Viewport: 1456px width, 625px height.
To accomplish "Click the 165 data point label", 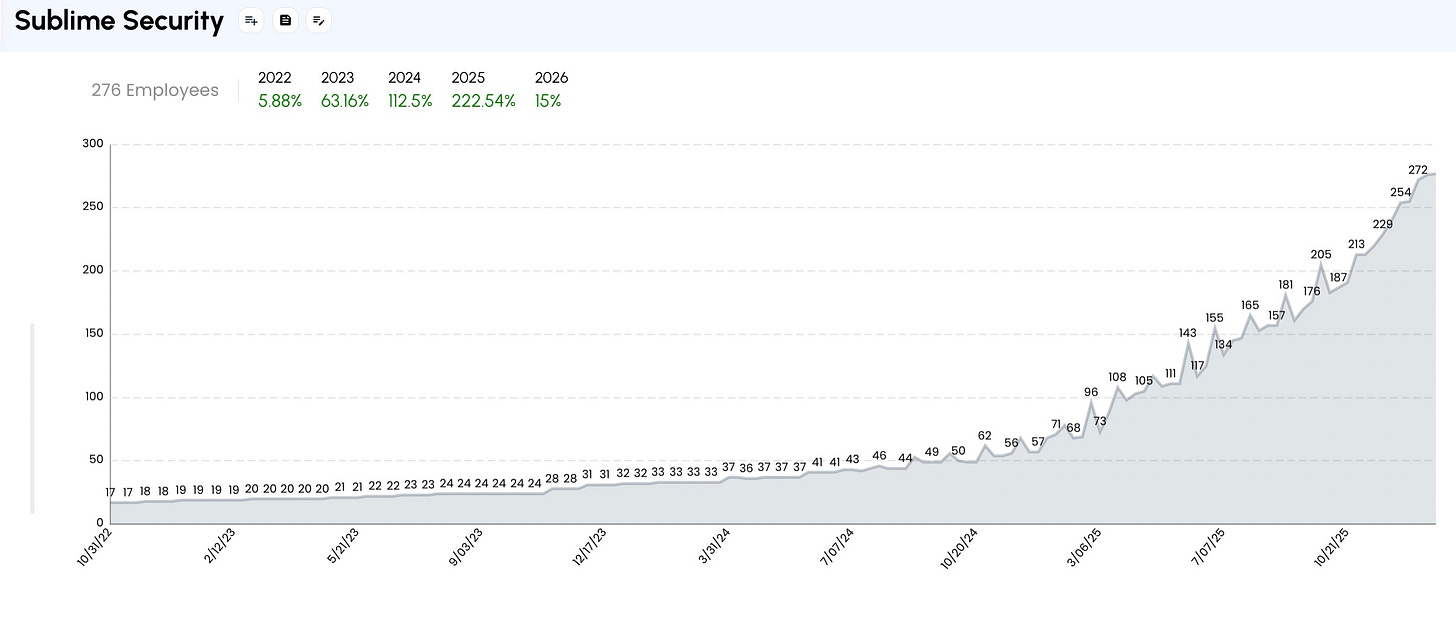I will point(1250,305).
